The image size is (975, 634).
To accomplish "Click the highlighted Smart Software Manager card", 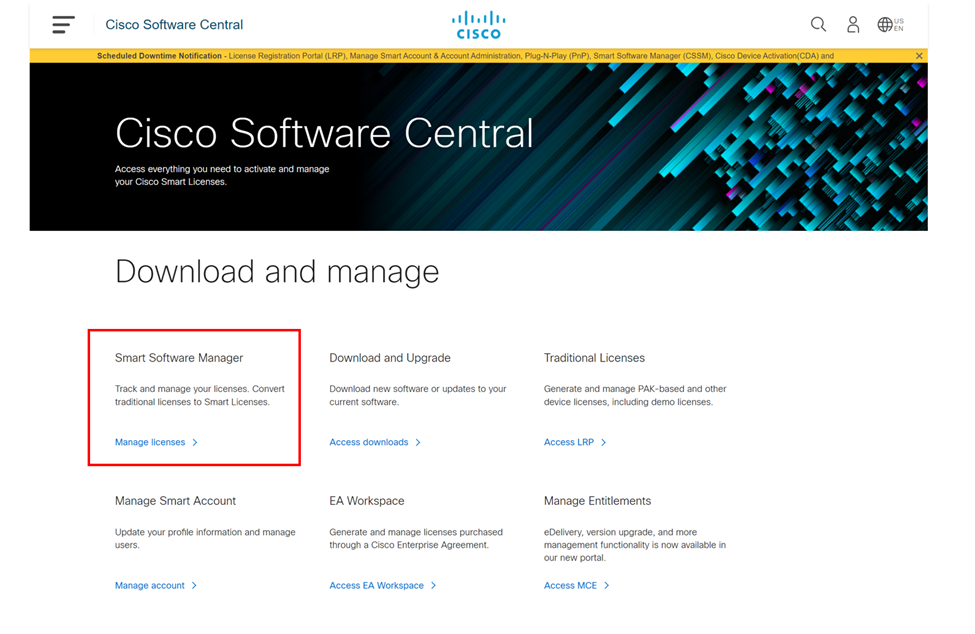I will [x=194, y=396].
